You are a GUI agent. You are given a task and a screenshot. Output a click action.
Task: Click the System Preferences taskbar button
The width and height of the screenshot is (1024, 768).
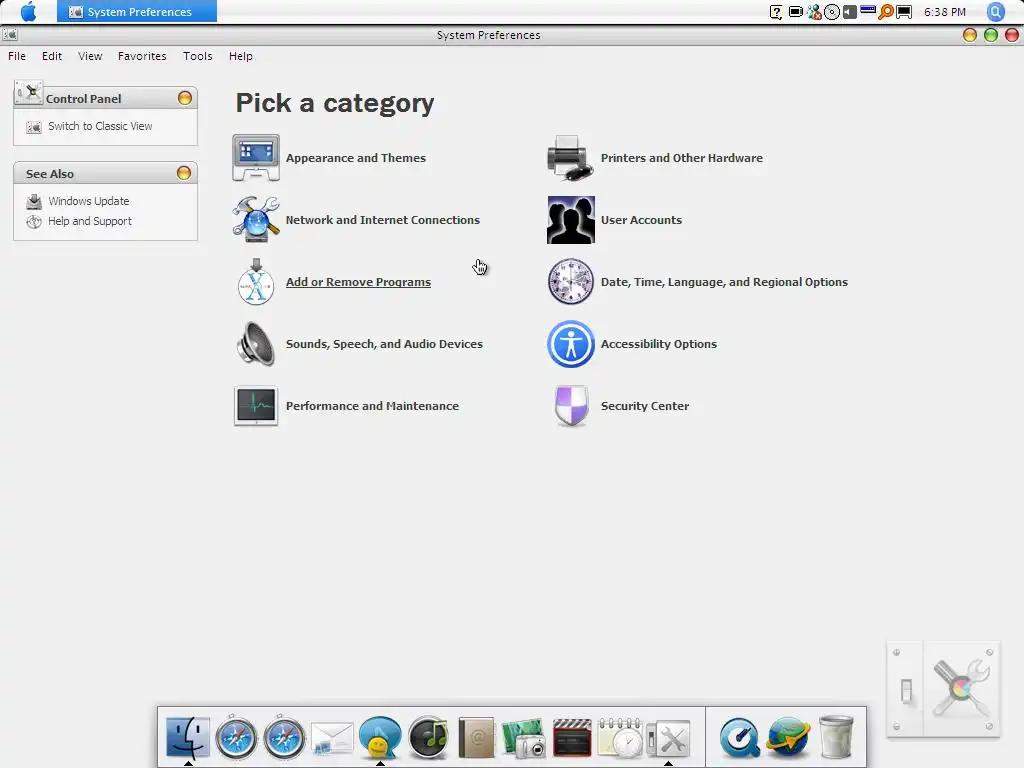(136, 12)
